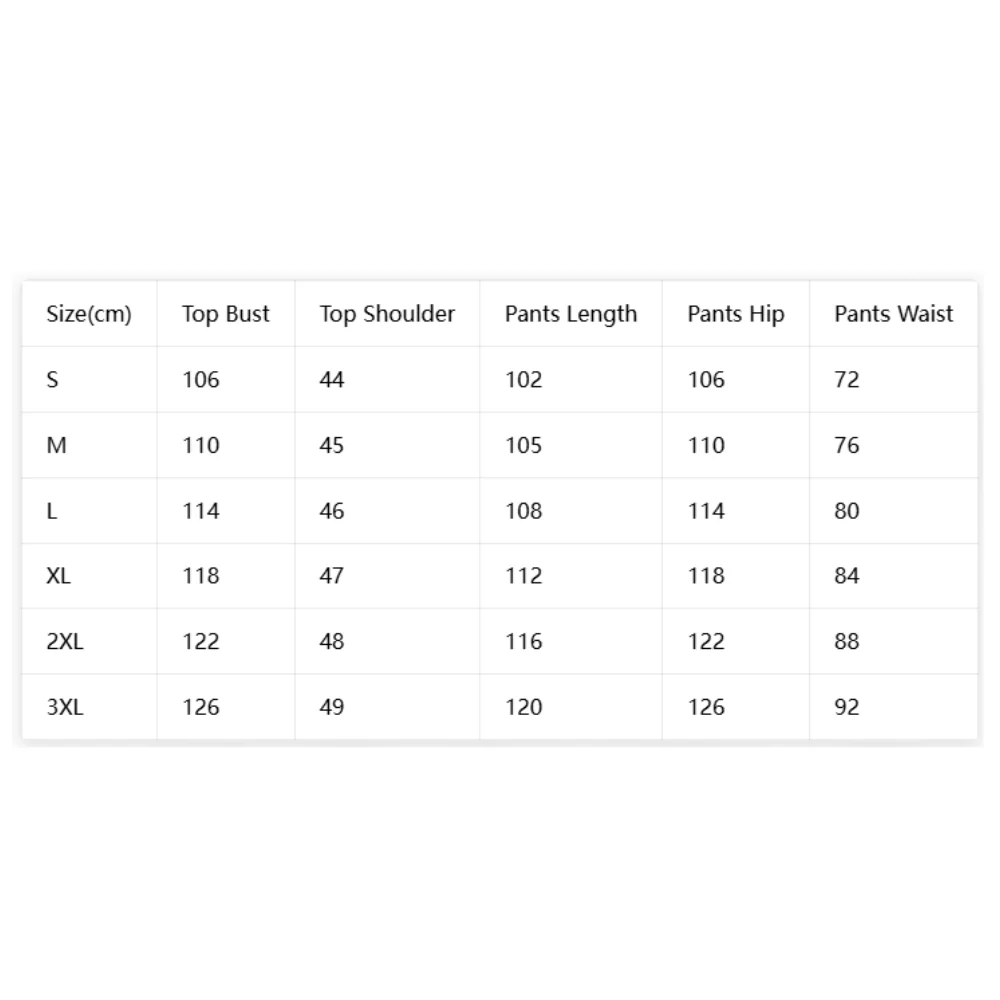Screen dimensions: 1000x1000
Task: Click the Pants Waist value 72
Action: pos(847,379)
